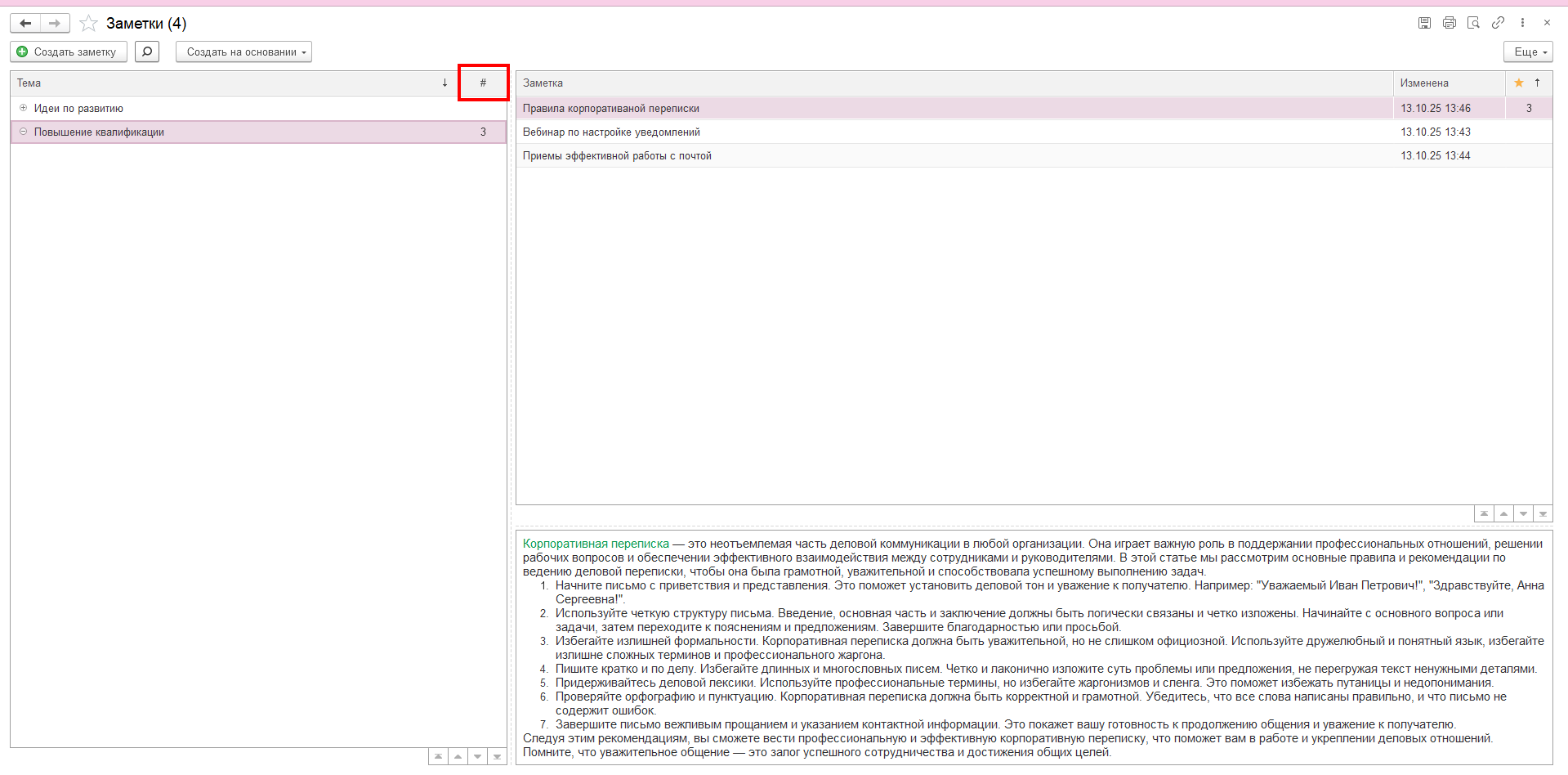Click the save diskette icon

[1424, 23]
